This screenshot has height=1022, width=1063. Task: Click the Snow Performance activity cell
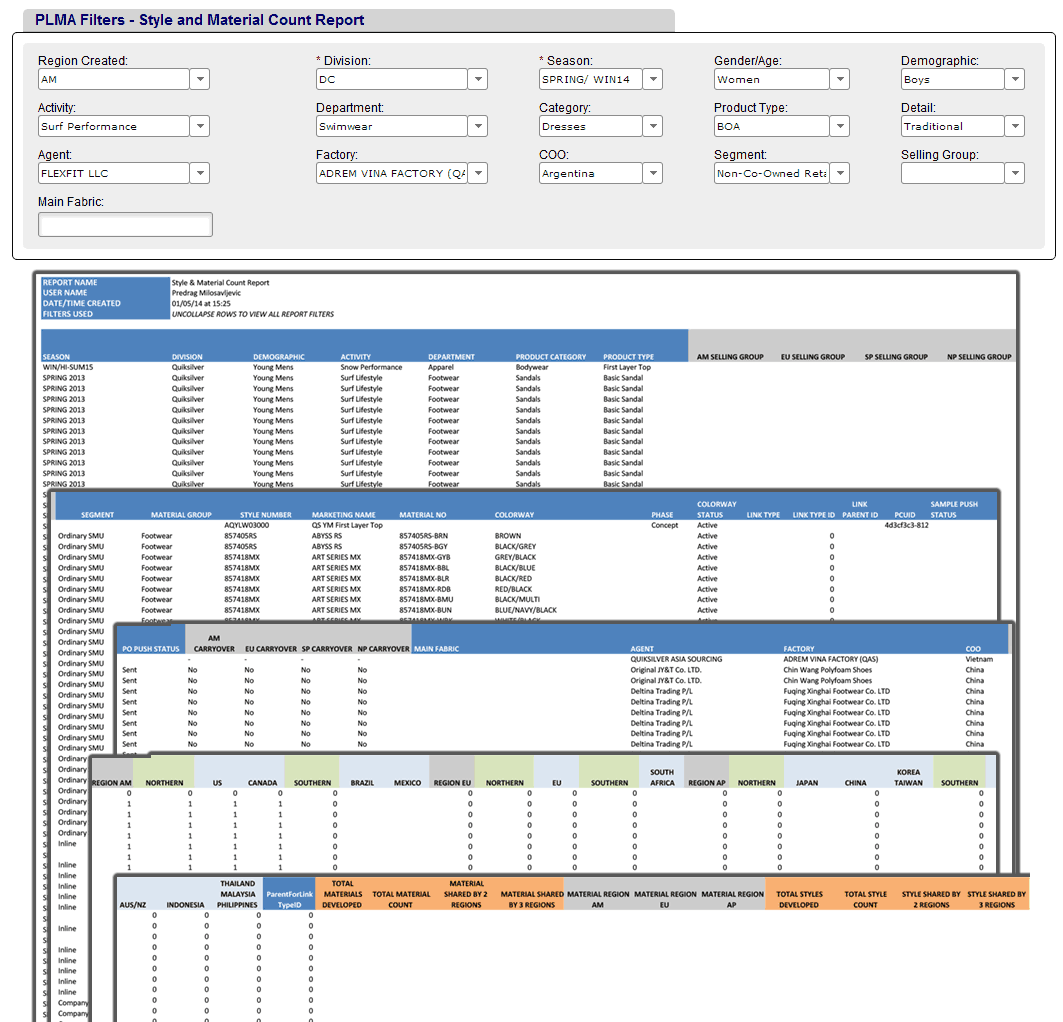click(x=371, y=367)
